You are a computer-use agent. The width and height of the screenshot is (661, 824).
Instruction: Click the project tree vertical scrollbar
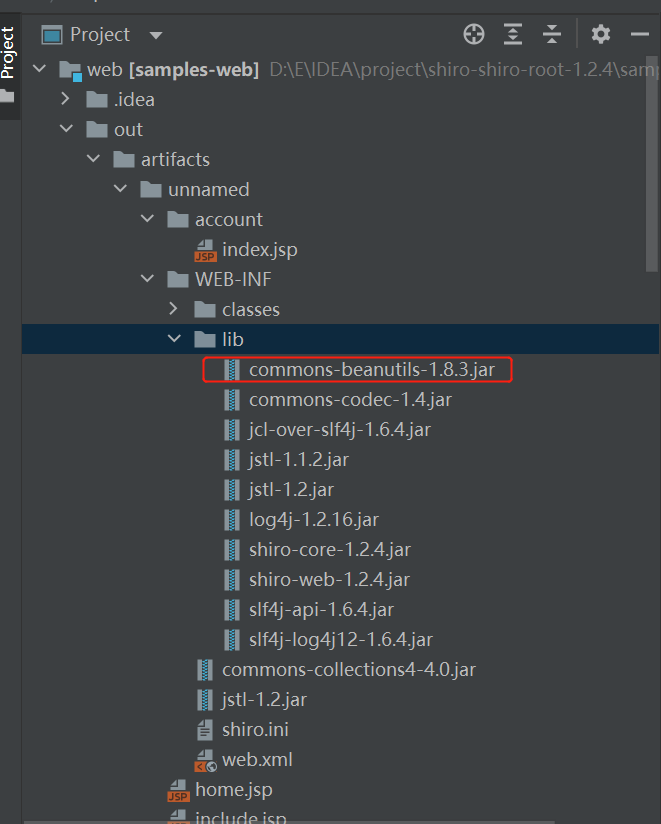(x=652, y=163)
